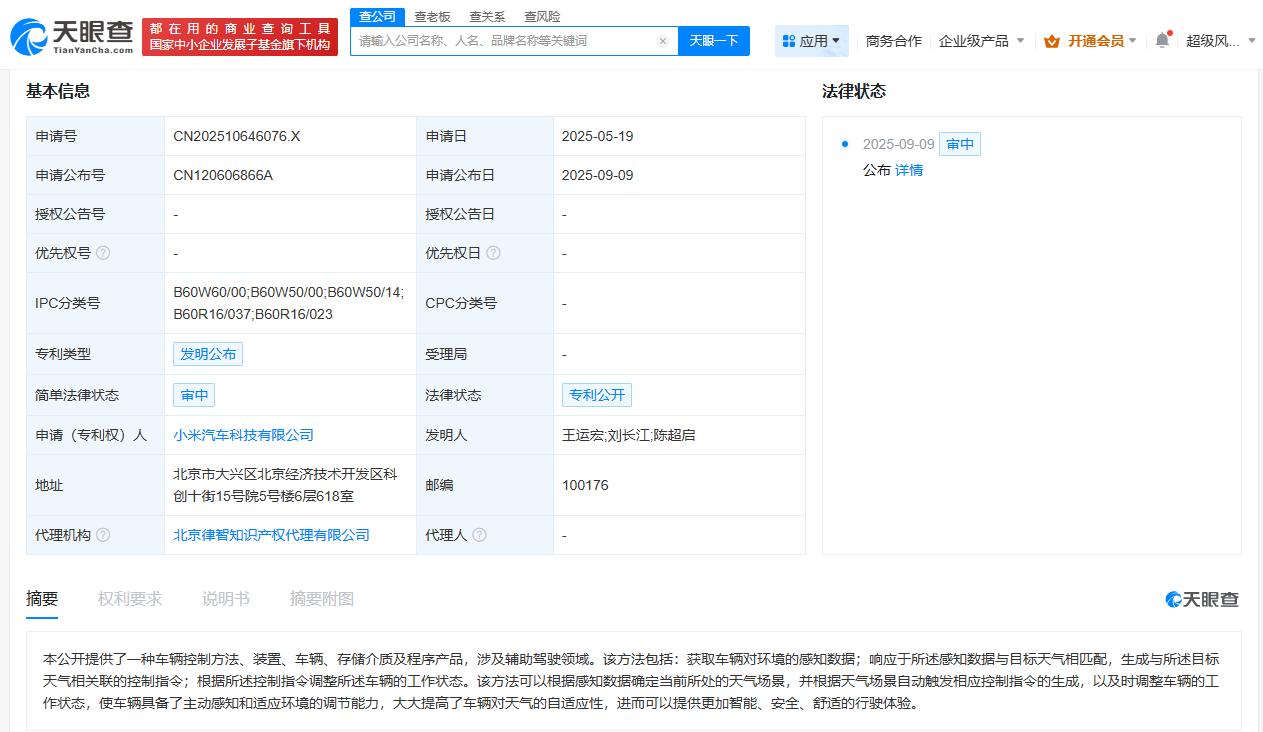Click the help icon beside 代理机构
This screenshot has height=732, width=1263.
pos(103,535)
